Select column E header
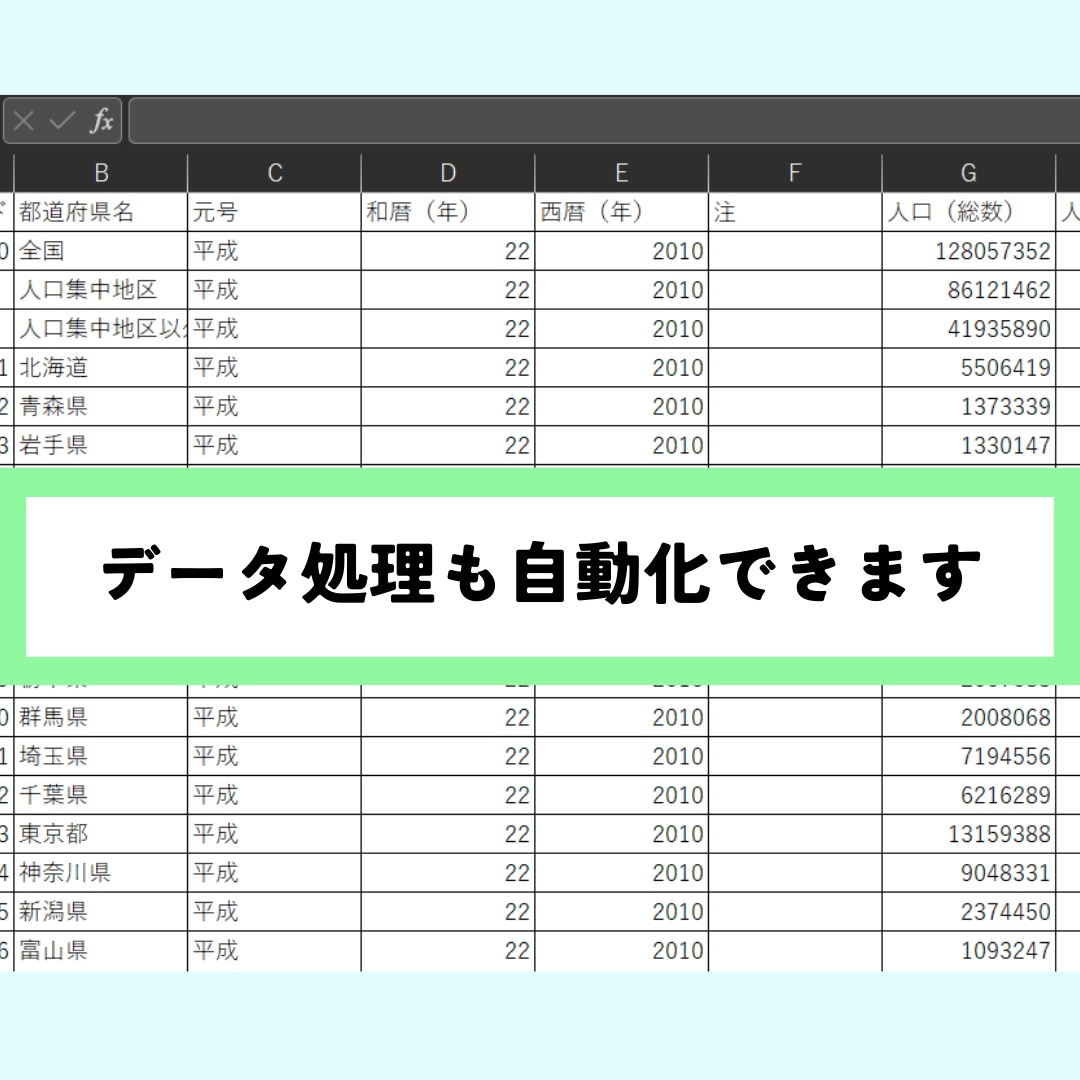 coord(622,173)
